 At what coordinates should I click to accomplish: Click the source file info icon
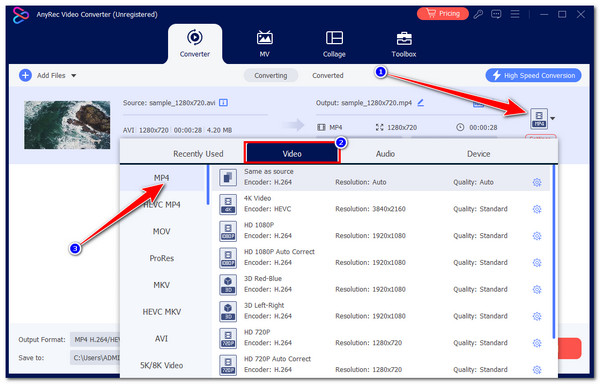coord(223,103)
